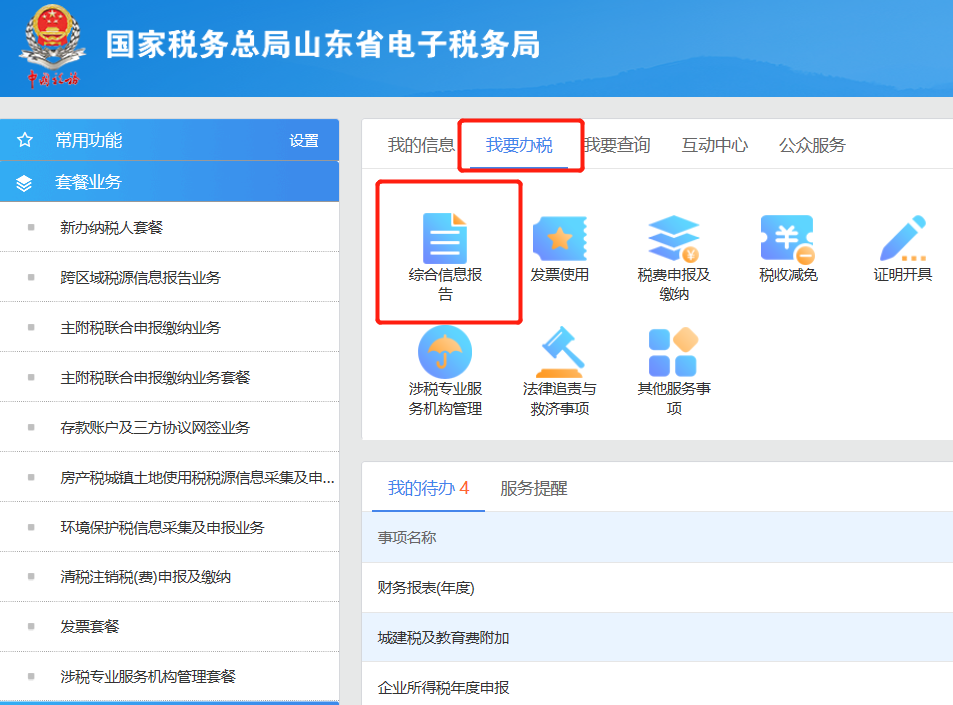
Task: Switch to the 我的信息 tab
Action: point(421,145)
